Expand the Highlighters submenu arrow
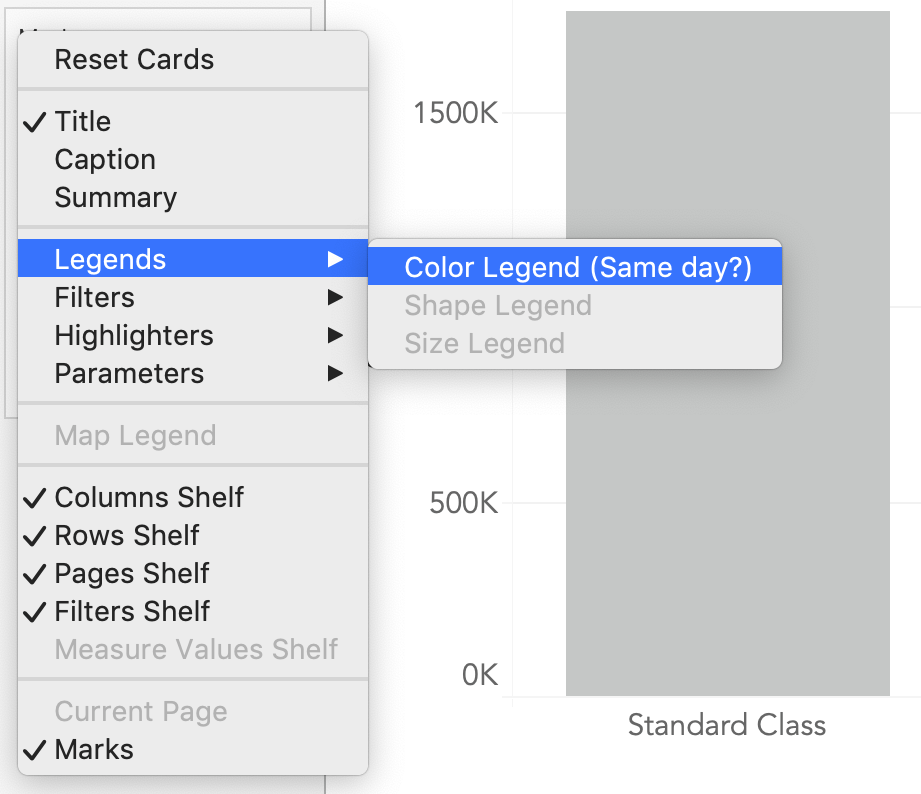 (335, 336)
